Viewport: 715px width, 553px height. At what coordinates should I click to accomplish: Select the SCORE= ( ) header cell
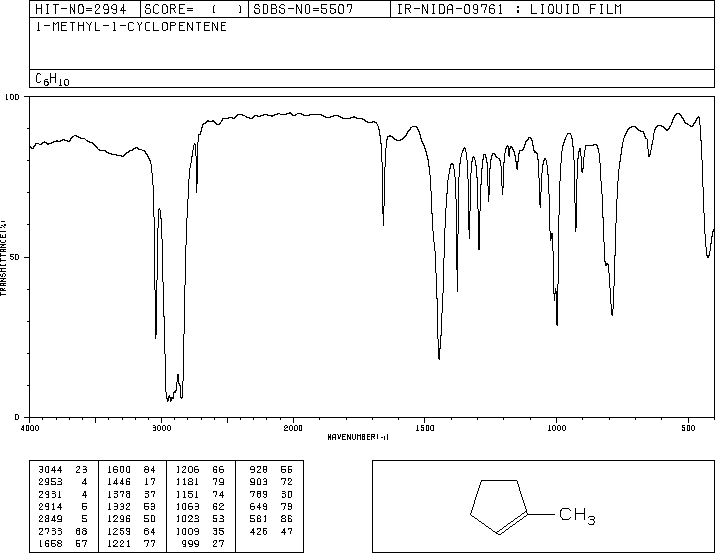point(193,9)
